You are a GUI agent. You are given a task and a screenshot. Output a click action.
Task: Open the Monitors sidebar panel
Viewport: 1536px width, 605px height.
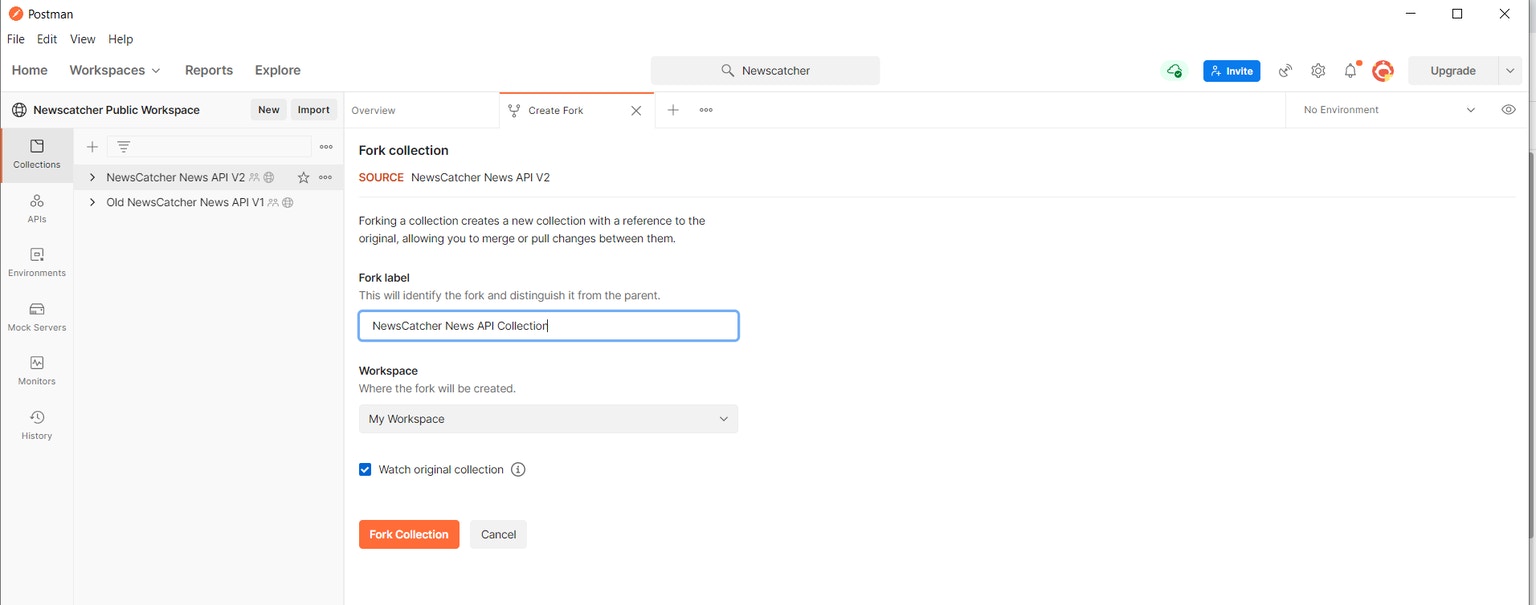coord(37,371)
